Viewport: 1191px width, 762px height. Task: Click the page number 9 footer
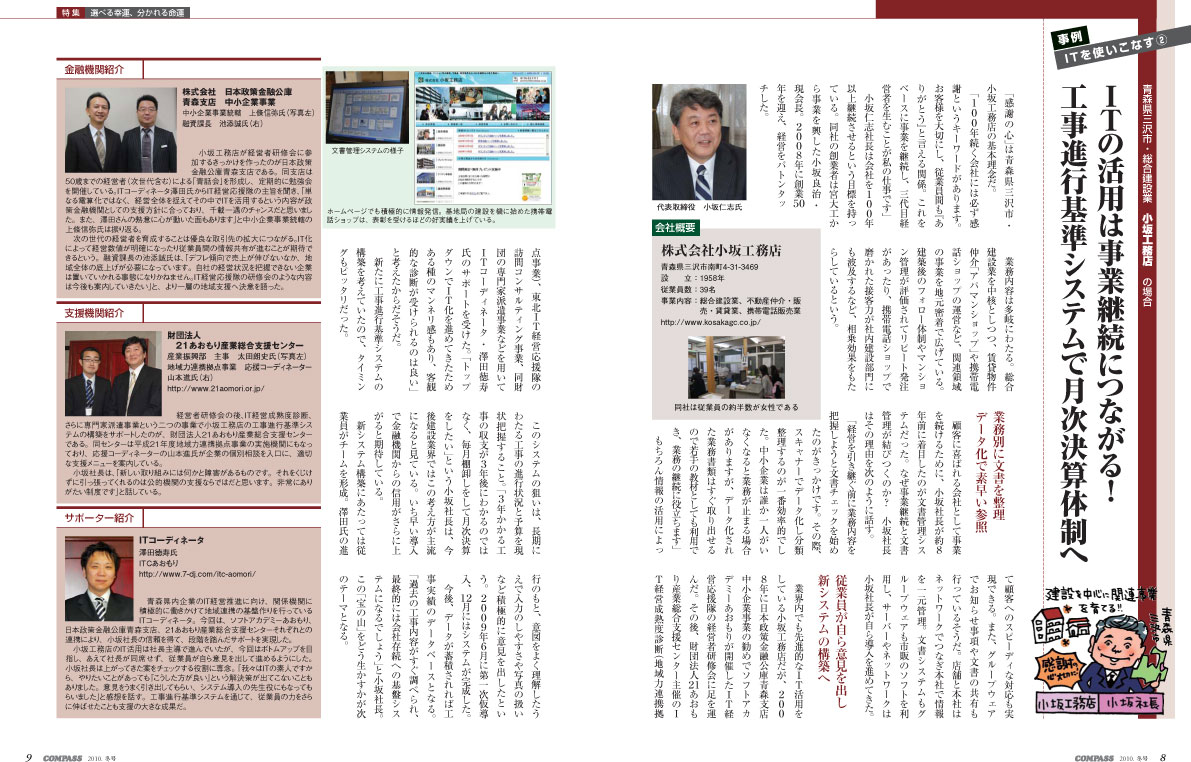click(x=29, y=757)
